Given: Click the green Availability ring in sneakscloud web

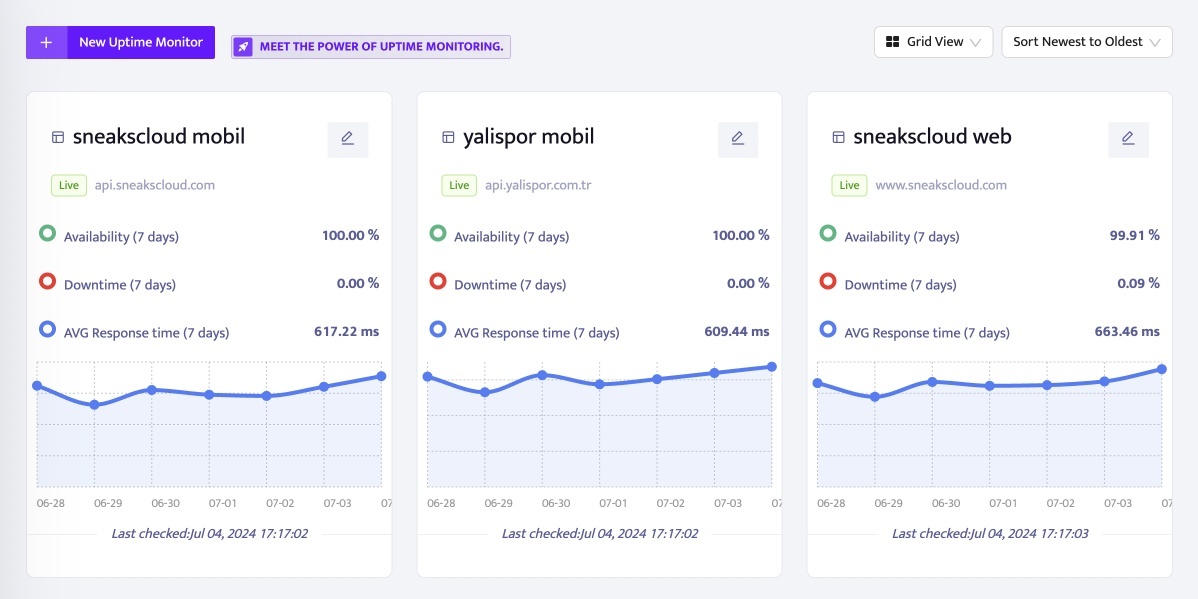Looking at the screenshot, I should (828, 234).
